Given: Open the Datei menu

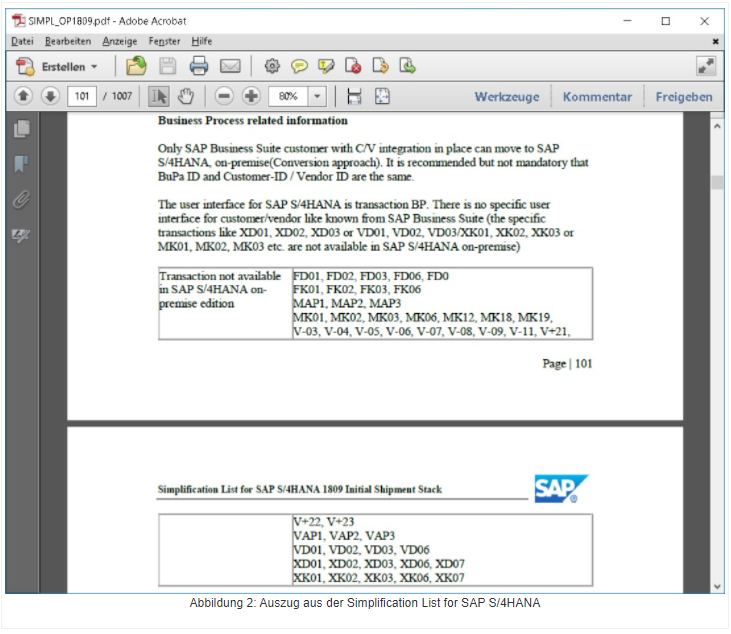Looking at the screenshot, I should pyautogui.click(x=22, y=41).
